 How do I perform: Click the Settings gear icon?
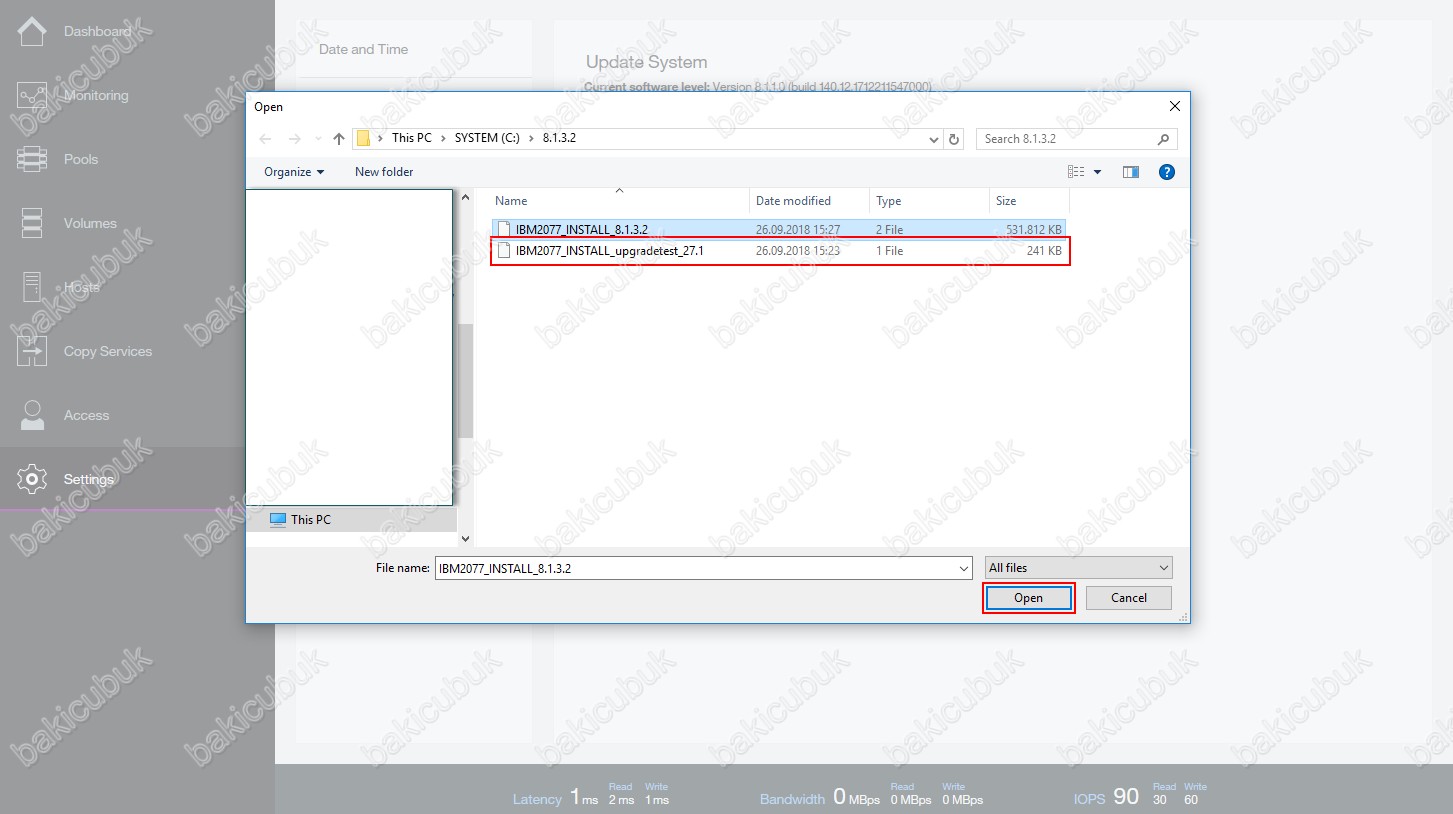tap(32, 479)
